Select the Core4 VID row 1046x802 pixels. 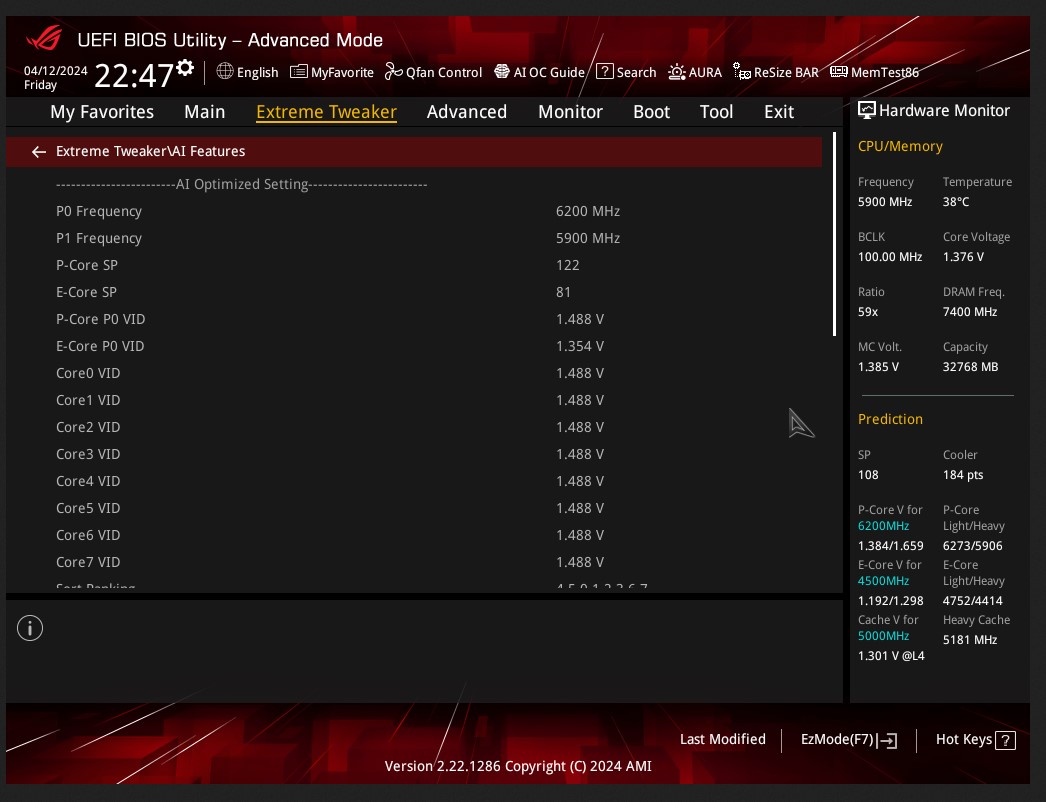414,481
